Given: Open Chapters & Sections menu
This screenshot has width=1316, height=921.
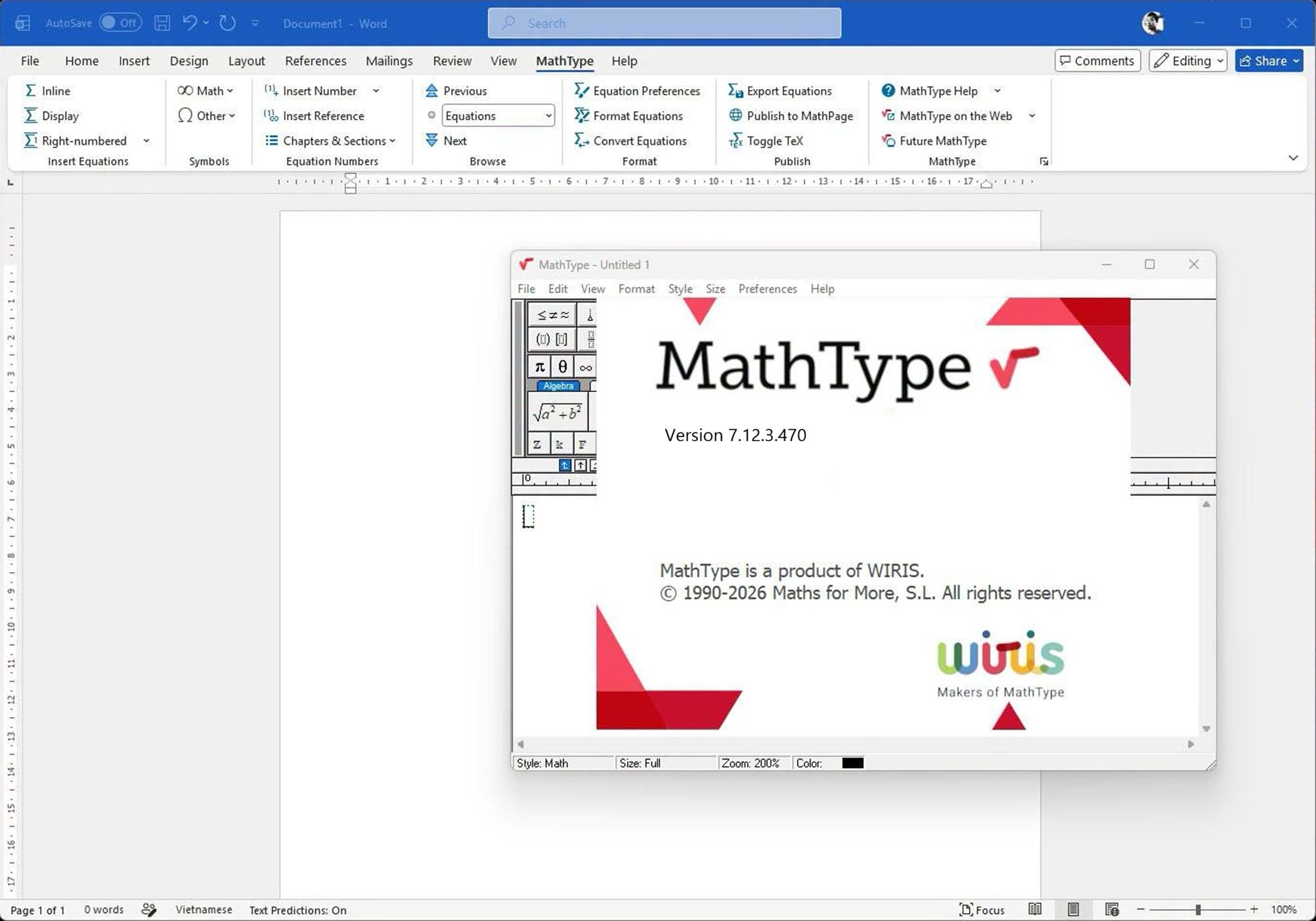Looking at the screenshot, I should click(x=330, y=141).
